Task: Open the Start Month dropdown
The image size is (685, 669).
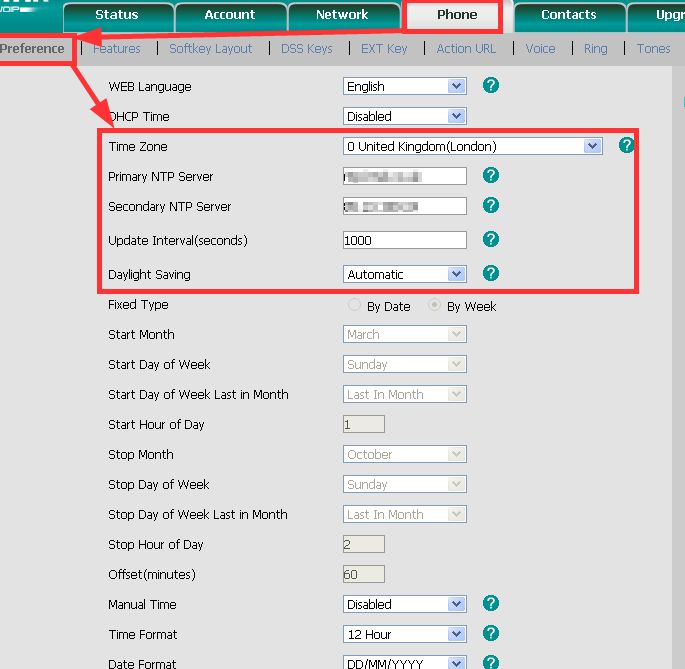Action: tap(405, 334)
